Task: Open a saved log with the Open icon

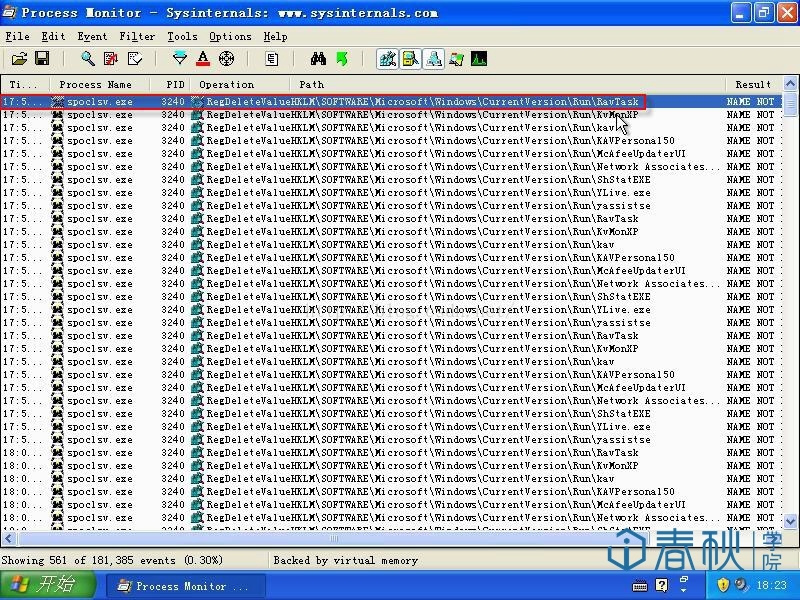Action: point(19,59)
